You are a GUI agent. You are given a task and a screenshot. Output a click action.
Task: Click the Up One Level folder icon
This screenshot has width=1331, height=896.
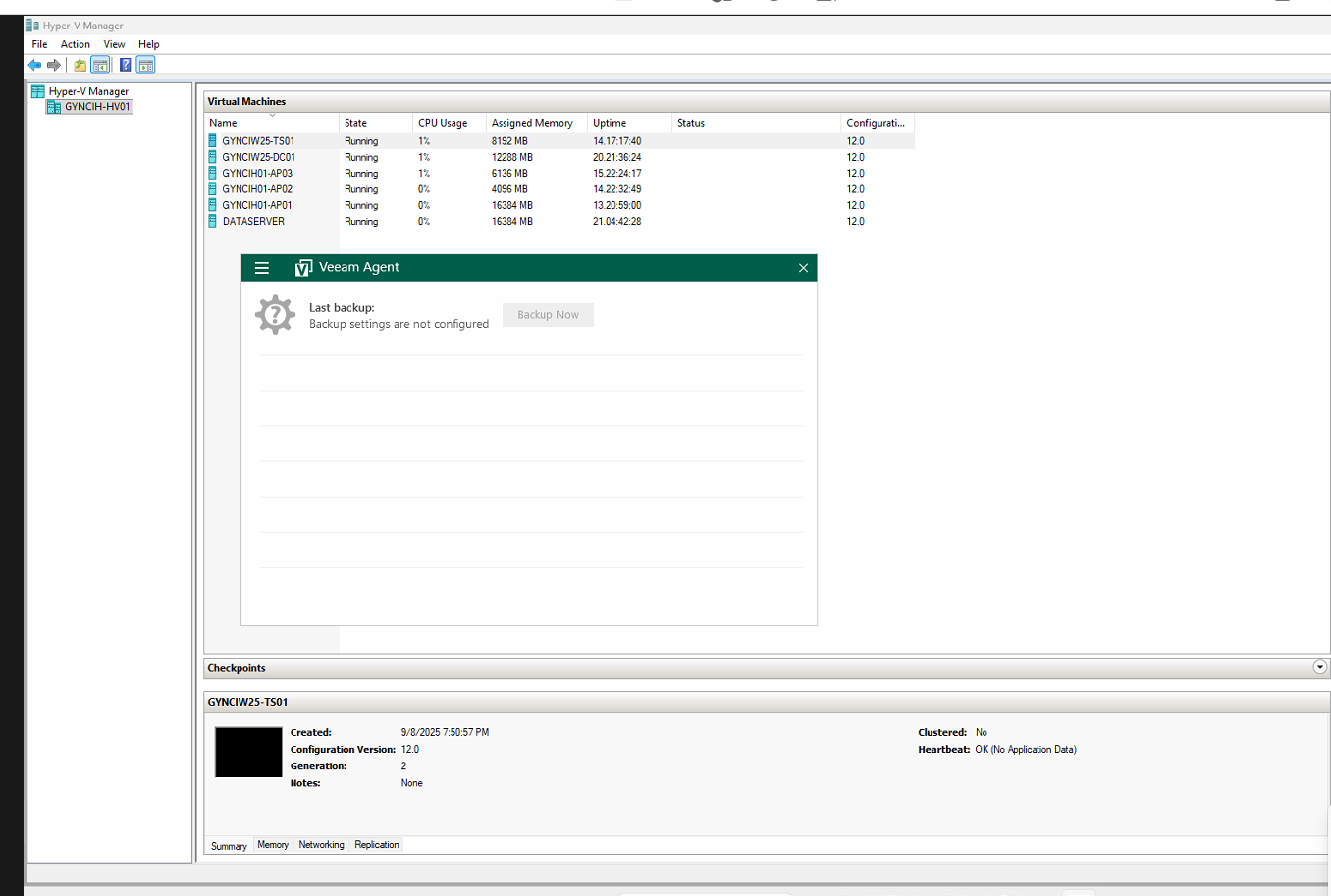click(80, 65)
